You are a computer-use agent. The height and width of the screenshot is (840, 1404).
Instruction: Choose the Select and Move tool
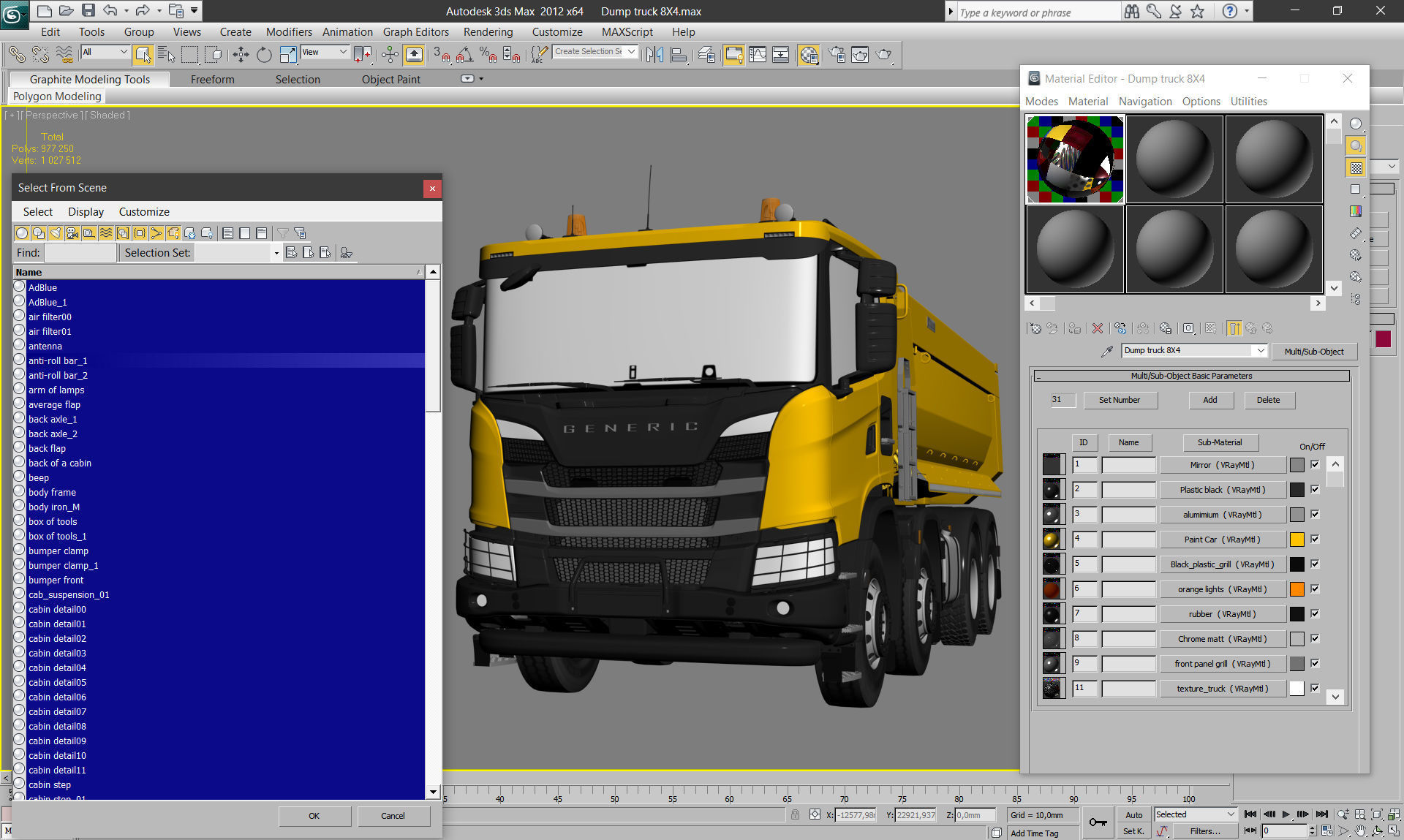[x=241, y=54]
